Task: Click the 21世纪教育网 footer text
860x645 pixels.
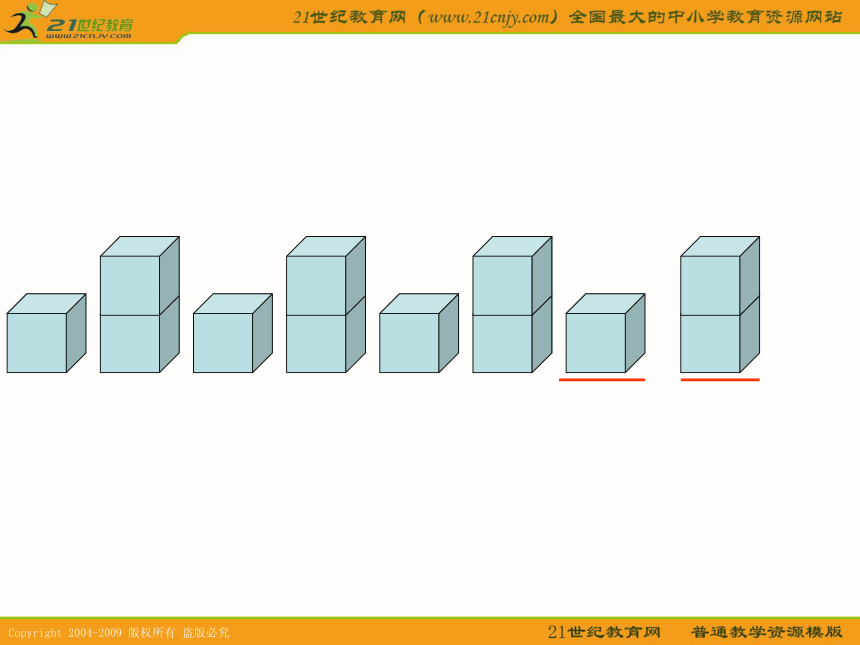Action: 604,632
